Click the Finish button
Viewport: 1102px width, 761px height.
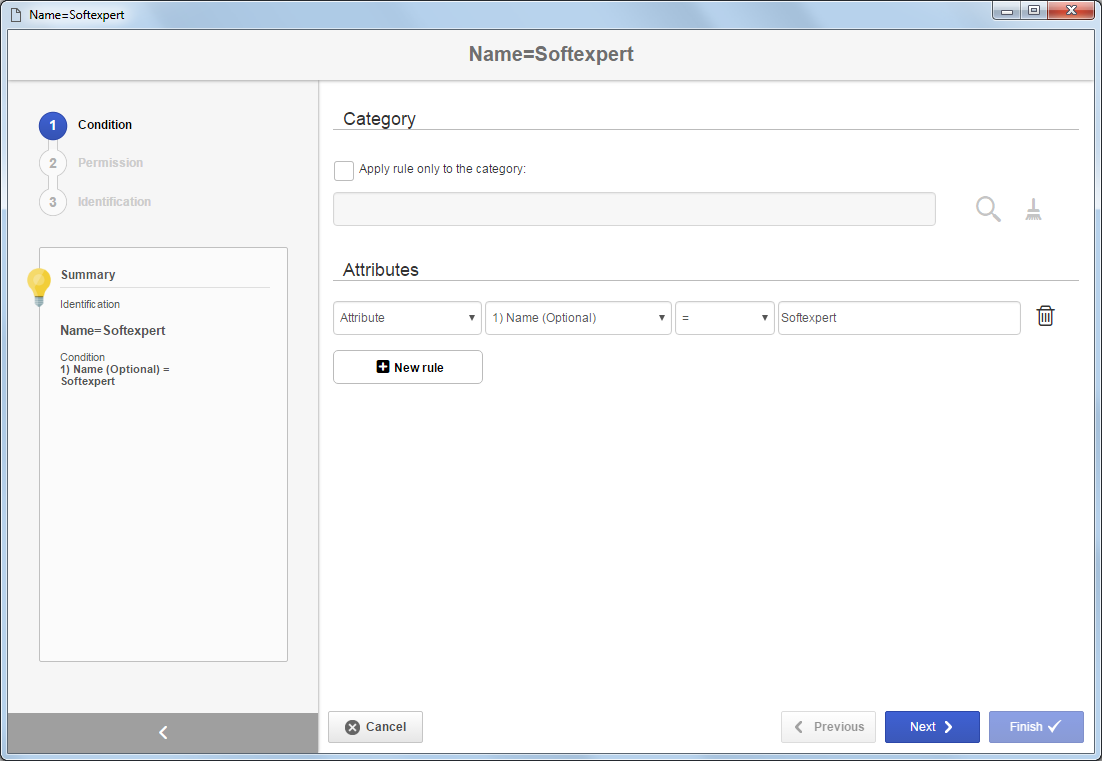click(1036, 727)
